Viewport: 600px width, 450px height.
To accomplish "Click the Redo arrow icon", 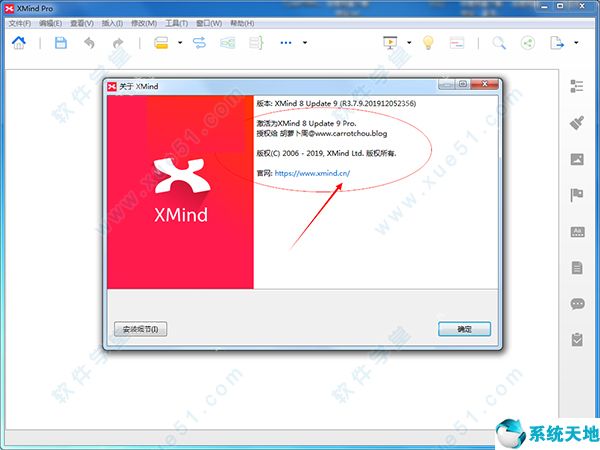I will pyautogui.click(x=118, y=43).
